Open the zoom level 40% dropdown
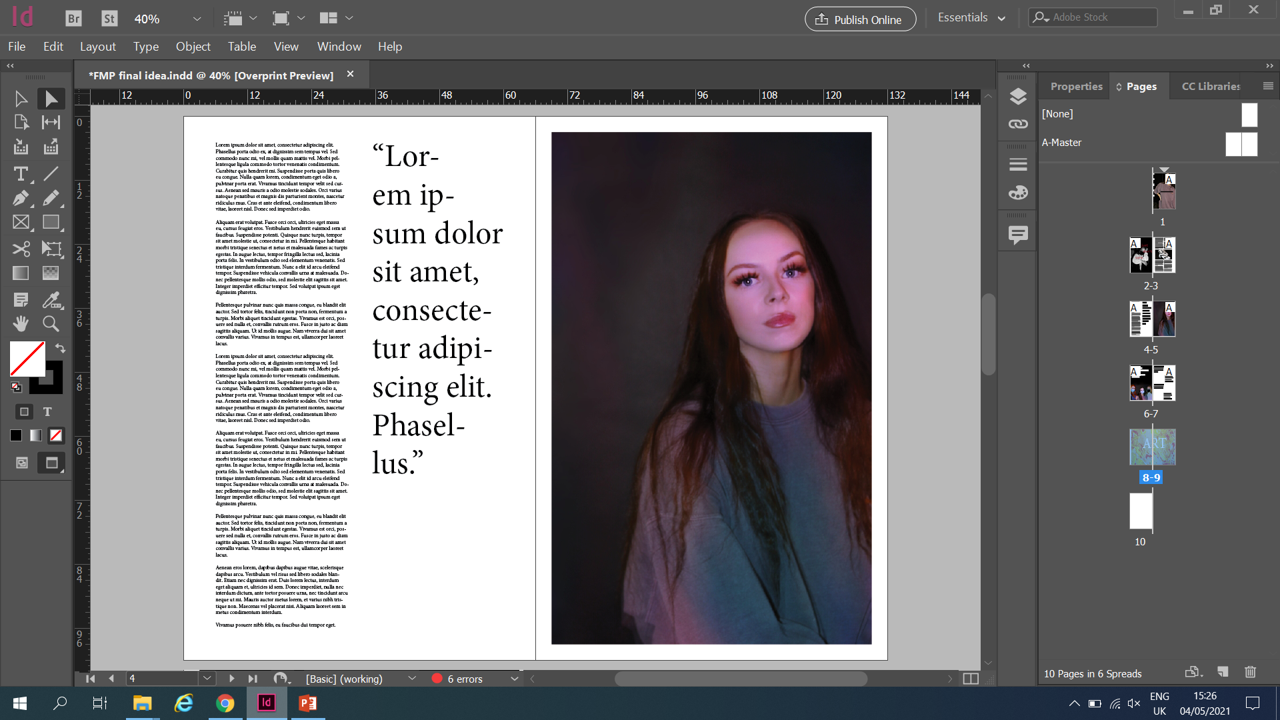 point(196,19)
